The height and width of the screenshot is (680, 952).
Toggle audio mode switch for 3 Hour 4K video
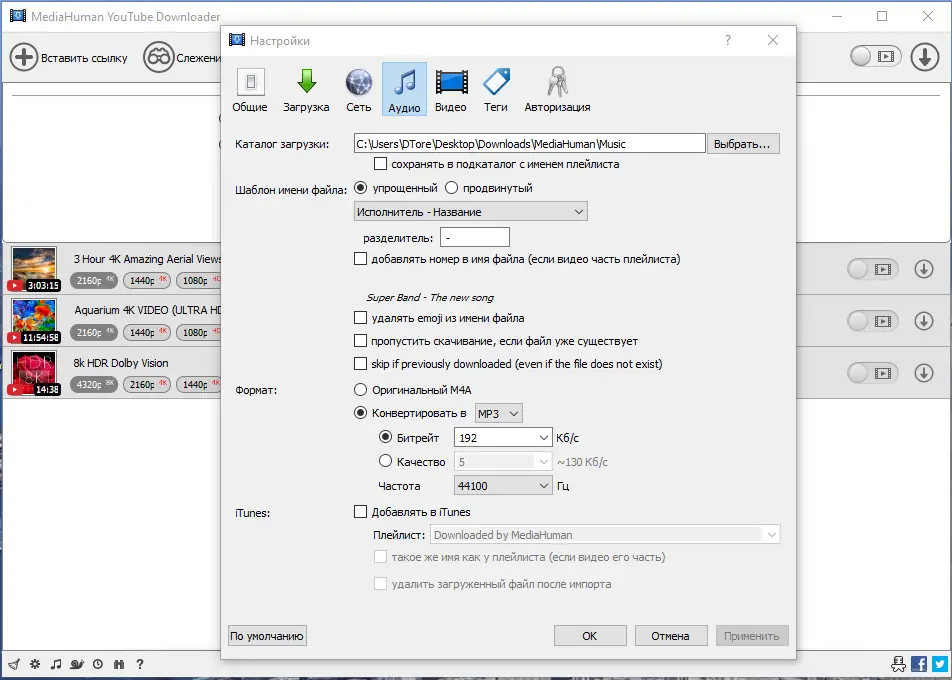872,269
